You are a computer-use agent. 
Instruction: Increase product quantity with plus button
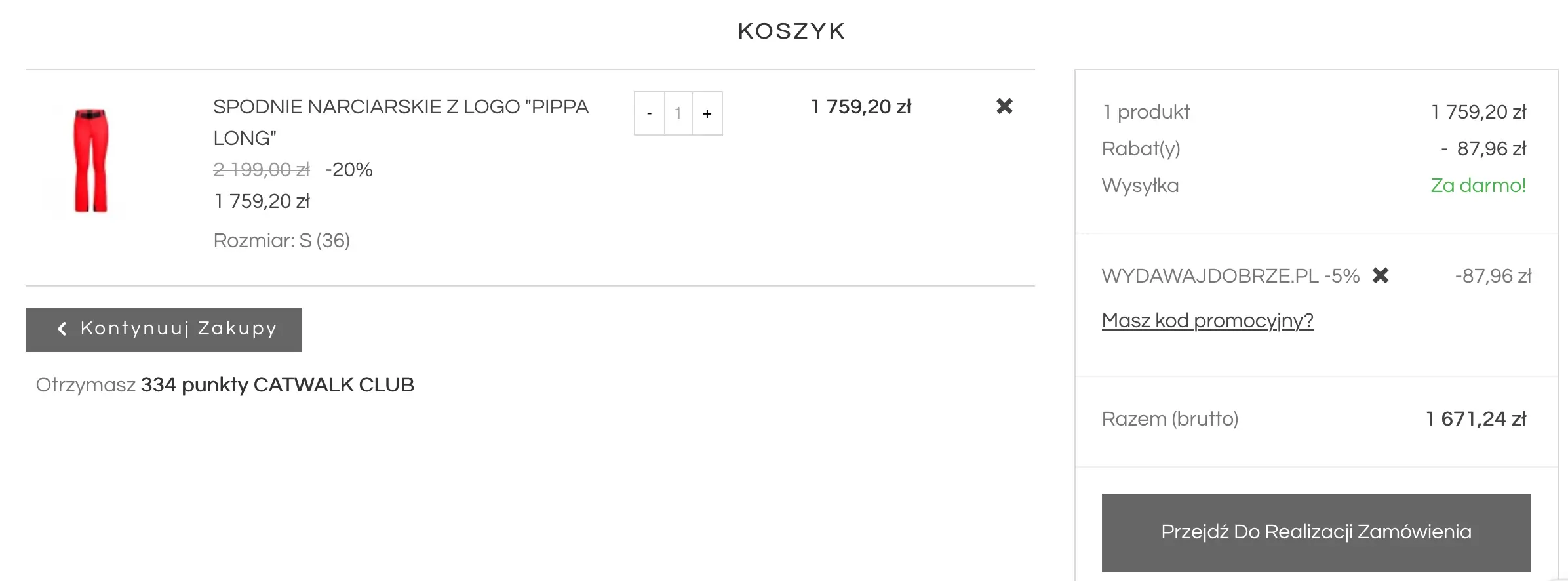[707, 113]
